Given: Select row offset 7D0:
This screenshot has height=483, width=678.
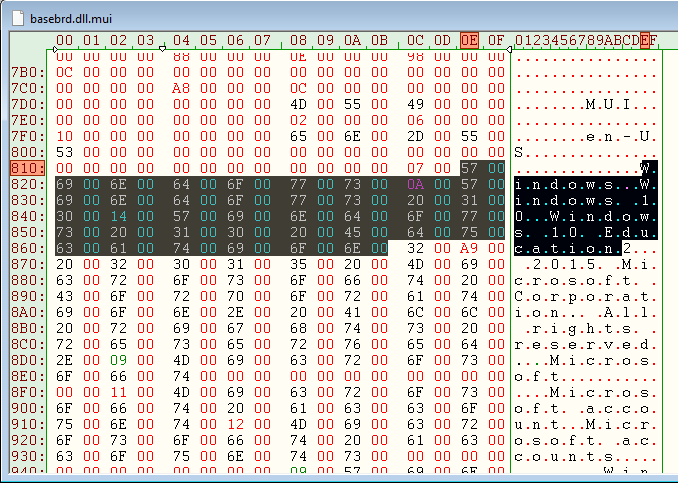Looking at the screenshot, I should pos(28,104).
